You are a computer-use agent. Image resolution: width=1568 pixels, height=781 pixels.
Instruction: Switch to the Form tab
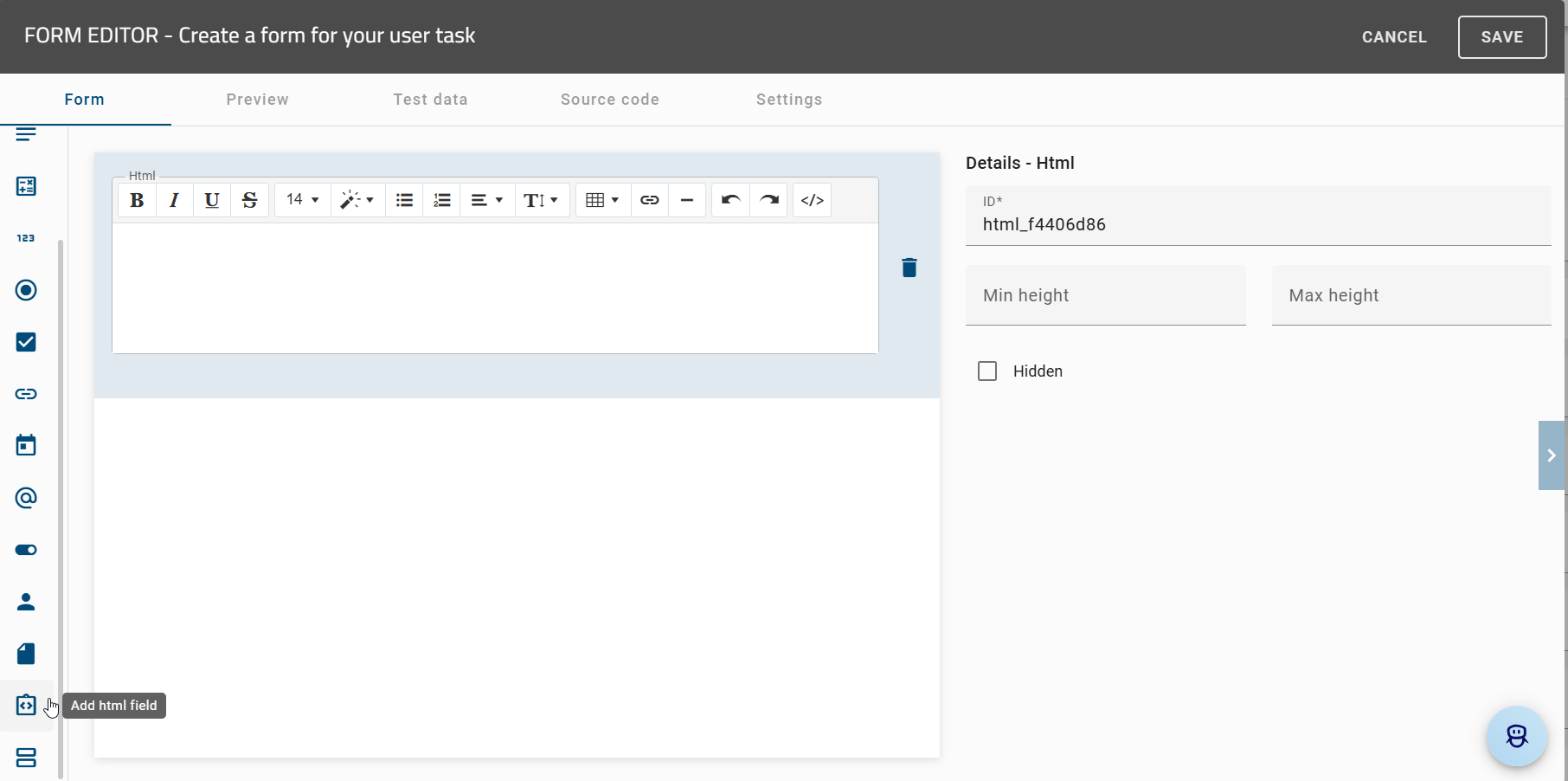click(x=85, y=100)
